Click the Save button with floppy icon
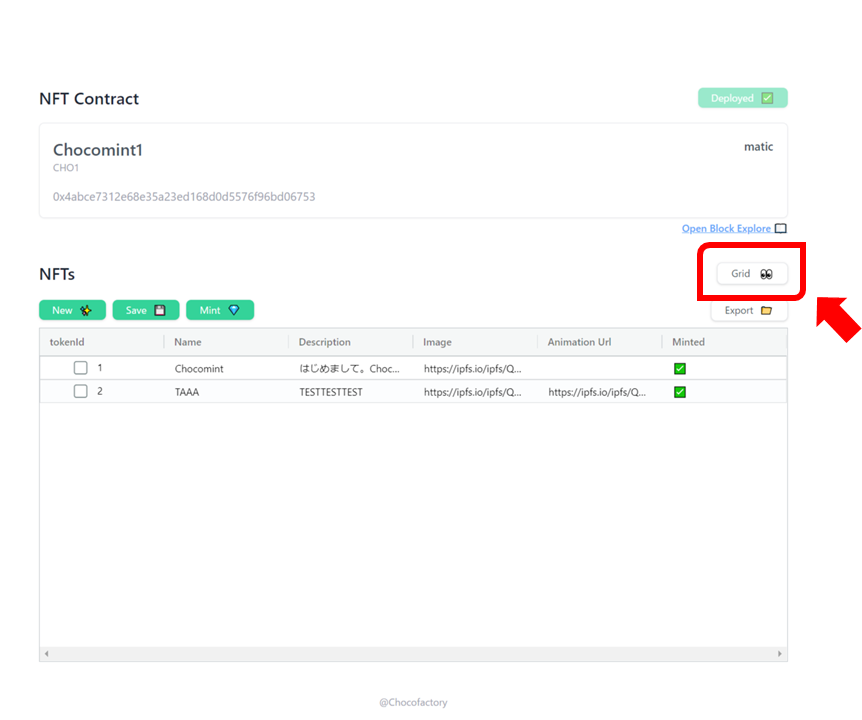The width and height of the screenshot is (862, 720). tap(146, 310)
